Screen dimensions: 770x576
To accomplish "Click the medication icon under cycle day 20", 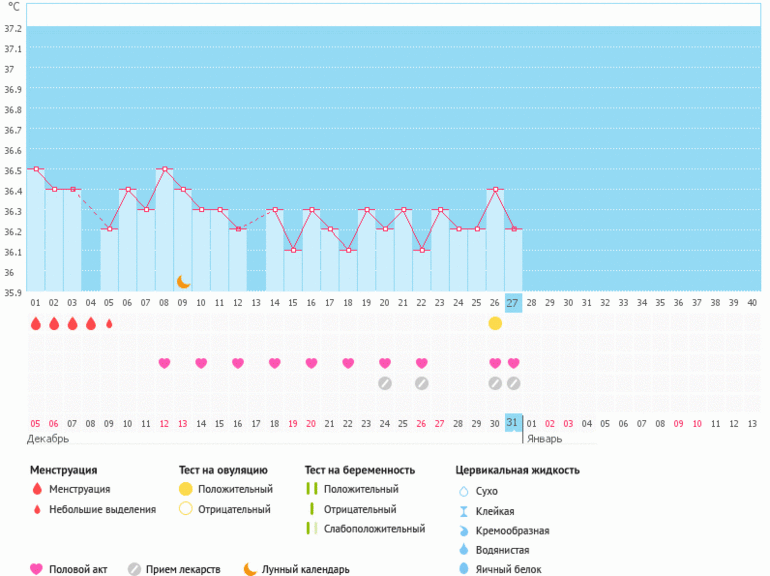I will pos(385,383).
